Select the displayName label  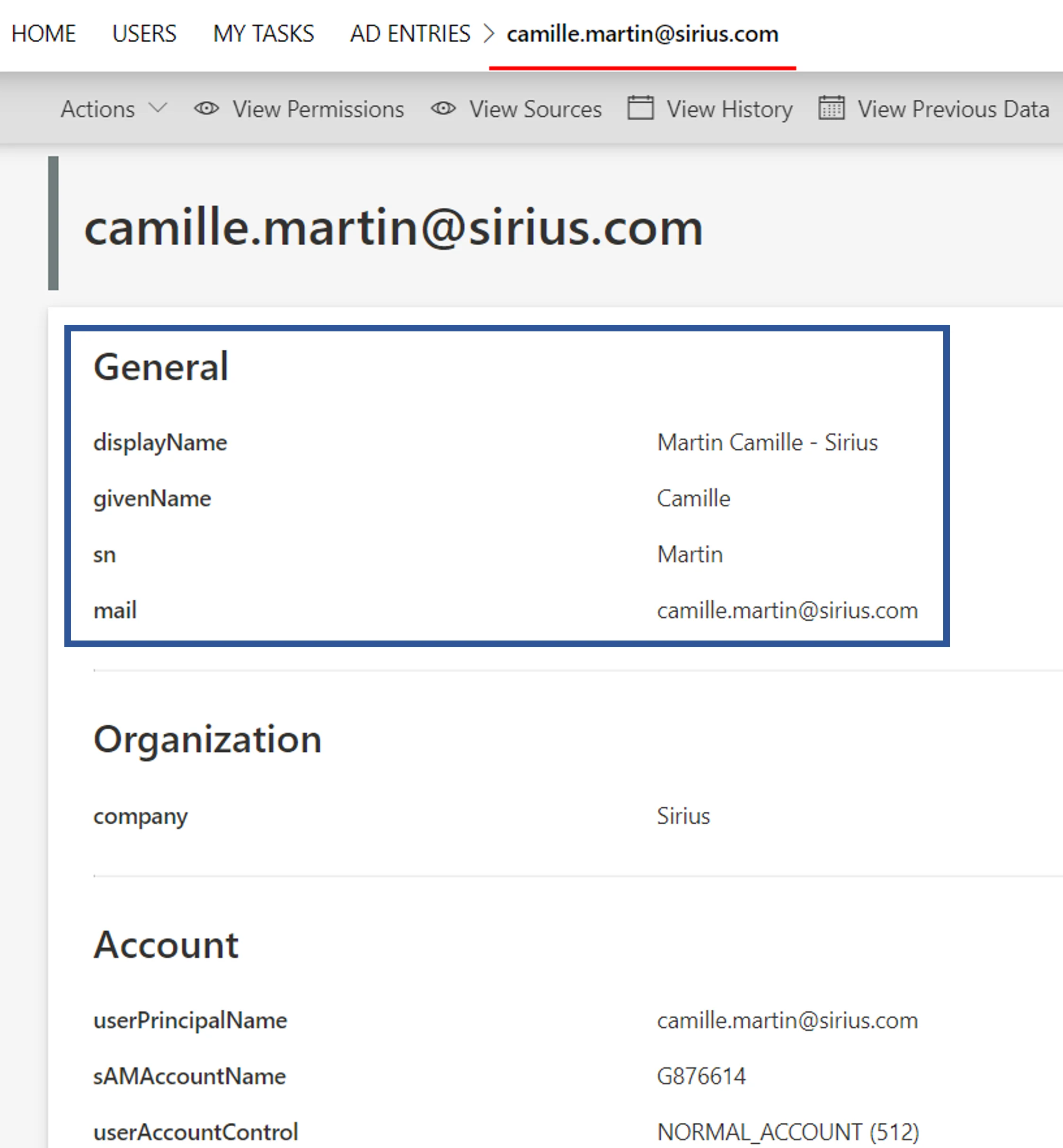[x=160, y=443]
